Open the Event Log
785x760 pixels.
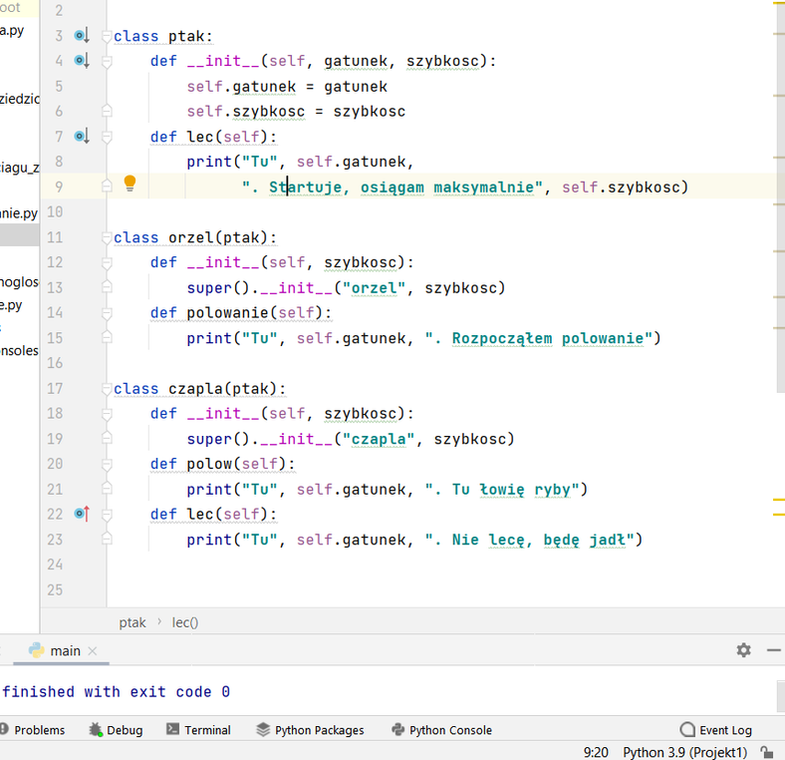click(716, 730)
